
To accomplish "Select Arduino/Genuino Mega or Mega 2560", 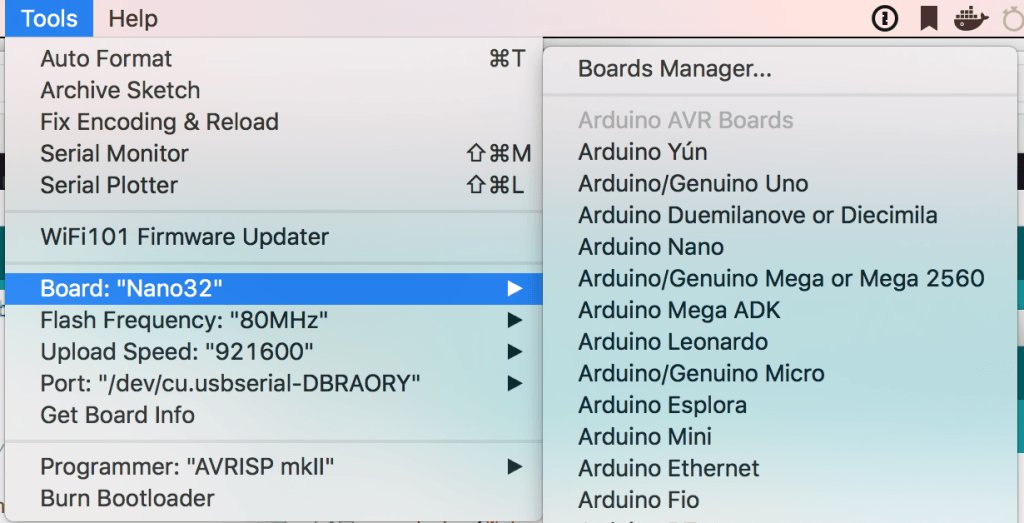I will pos(780,279).
